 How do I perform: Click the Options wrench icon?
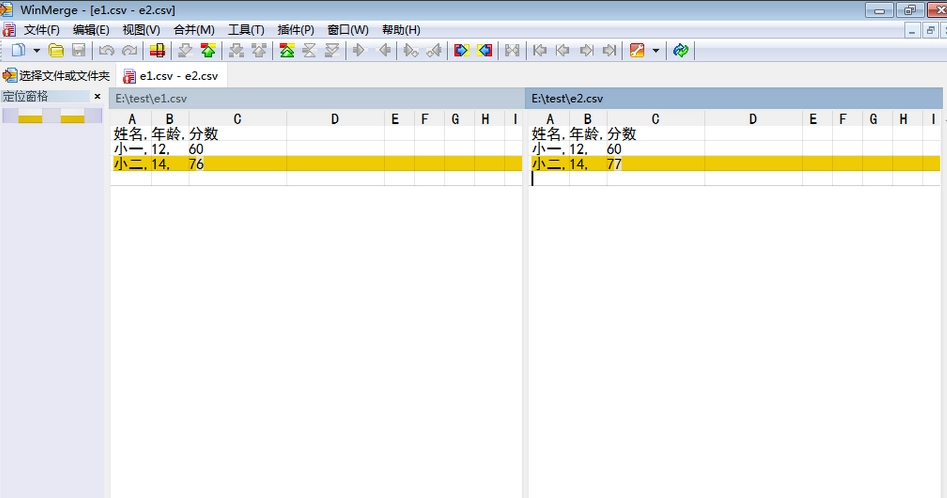pos(637,51)
